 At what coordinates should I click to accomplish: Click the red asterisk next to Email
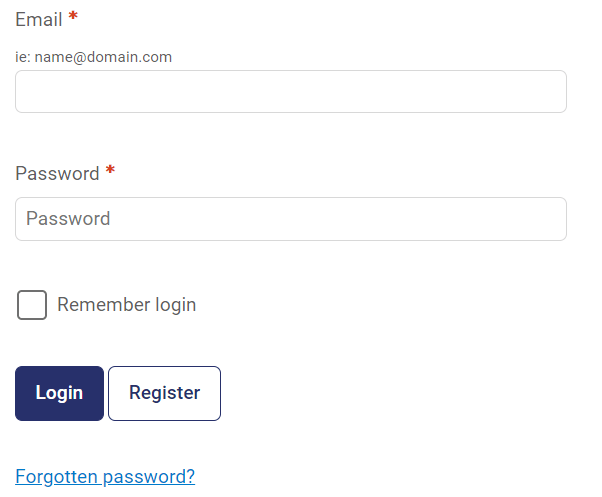point(73,17)
